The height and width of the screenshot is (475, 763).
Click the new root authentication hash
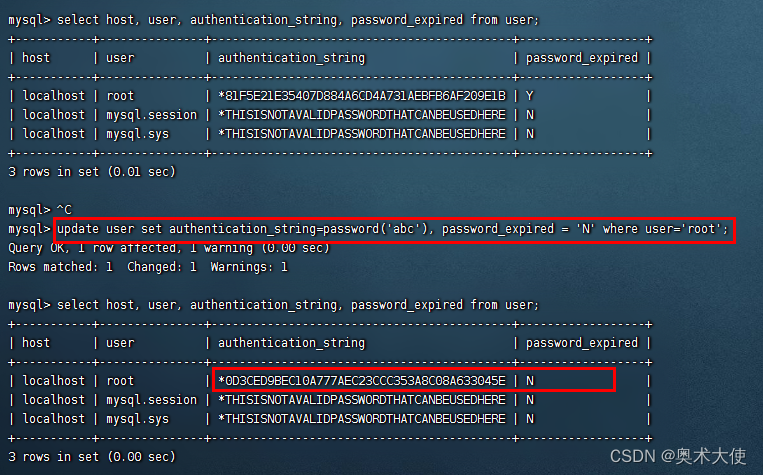tap(362, 381)
